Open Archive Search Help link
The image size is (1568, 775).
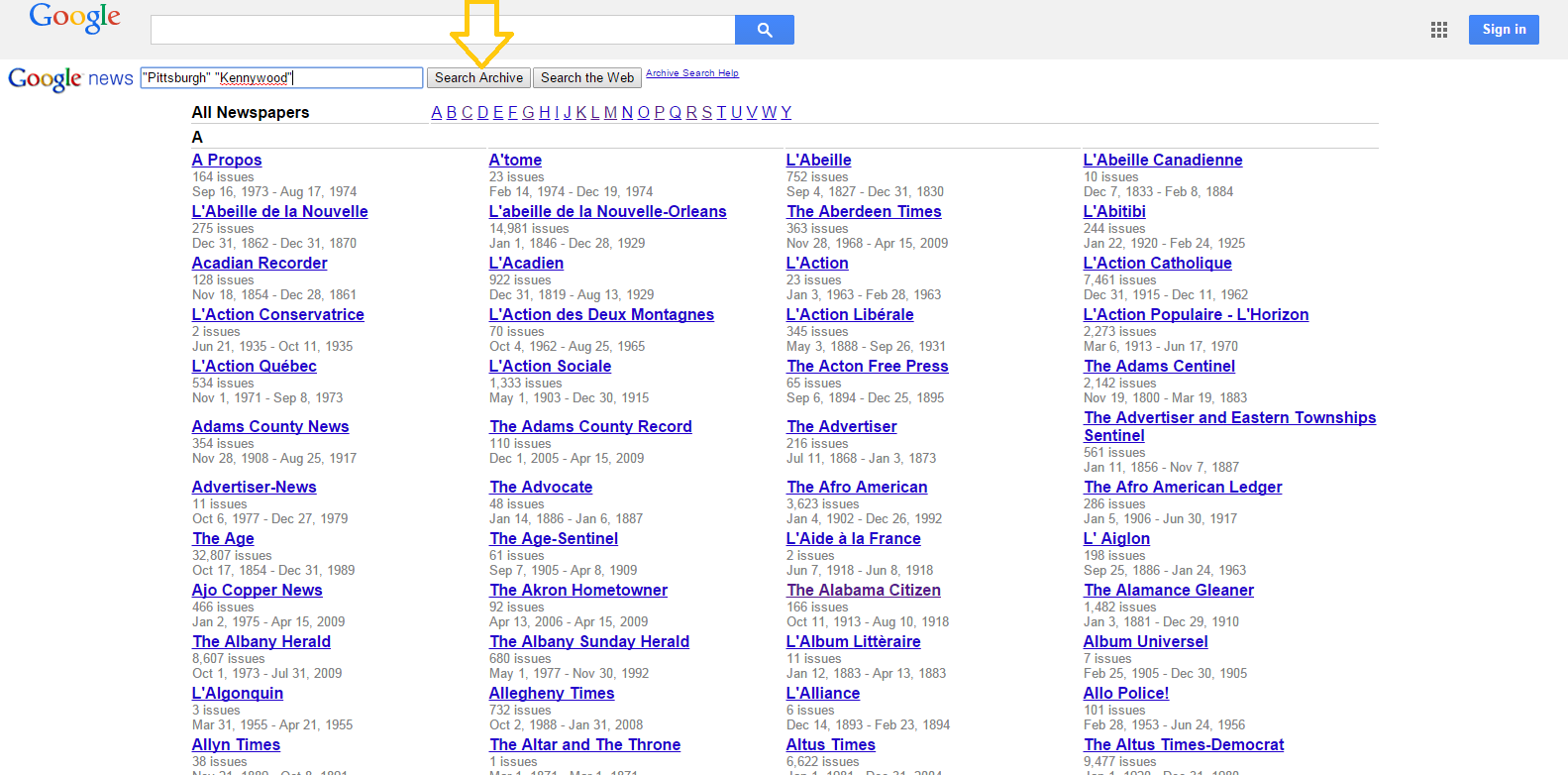point(692,73)
